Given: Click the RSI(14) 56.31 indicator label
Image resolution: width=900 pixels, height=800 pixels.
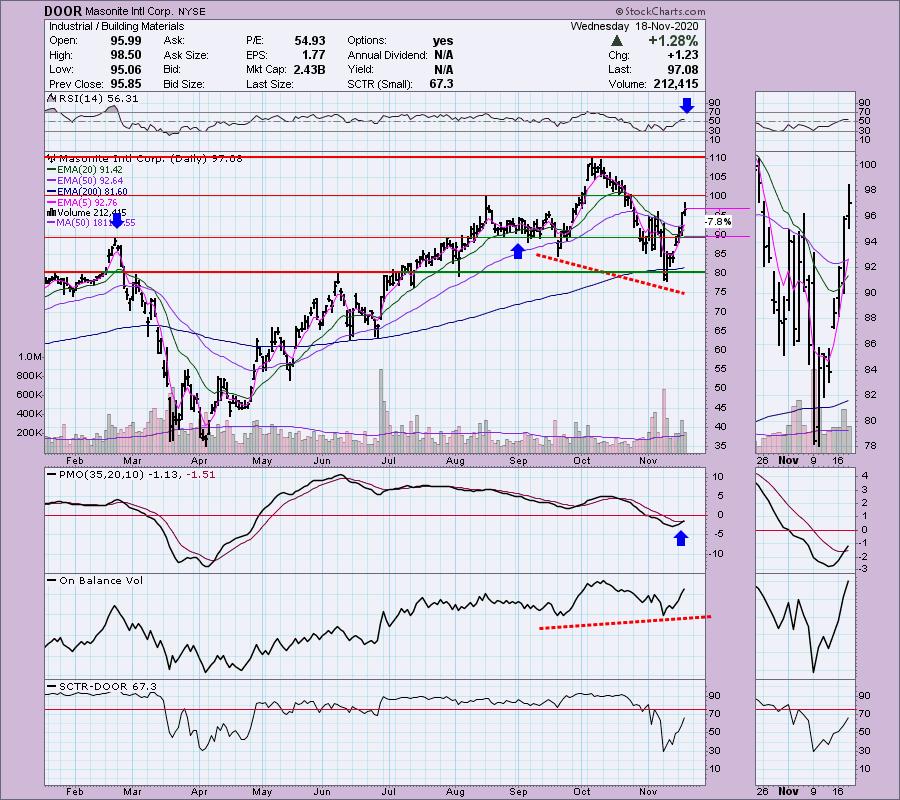Looking at the screenshot, I should tap(98, 99).
